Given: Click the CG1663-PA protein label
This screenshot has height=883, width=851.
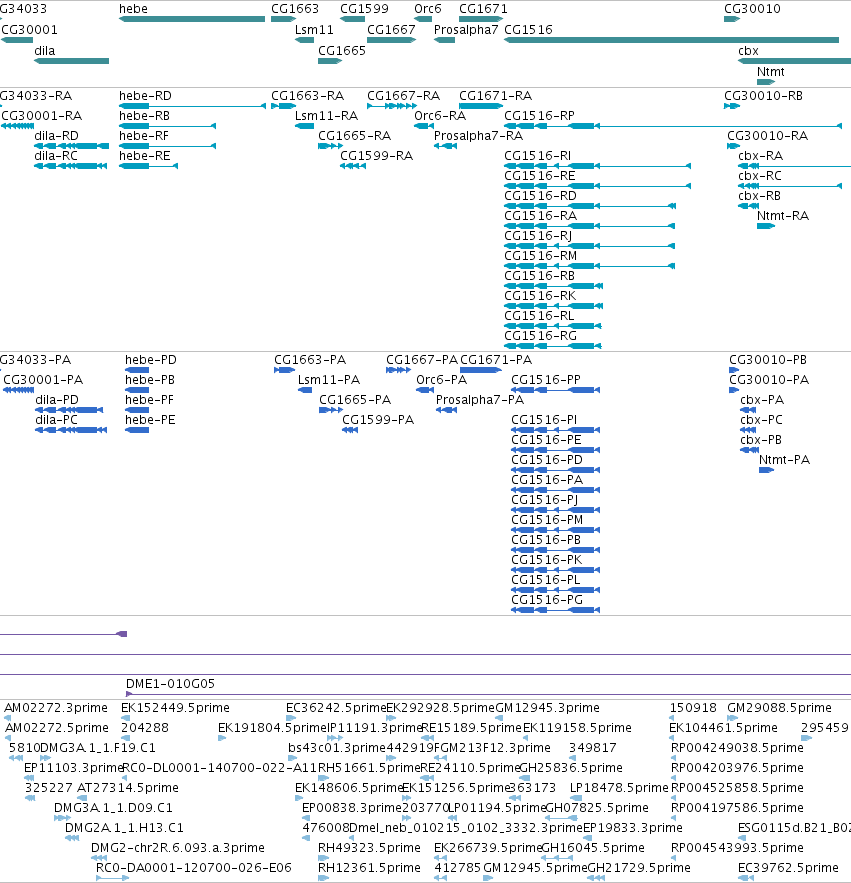Looking at the screenshot, I should click(x=310, y=360).
